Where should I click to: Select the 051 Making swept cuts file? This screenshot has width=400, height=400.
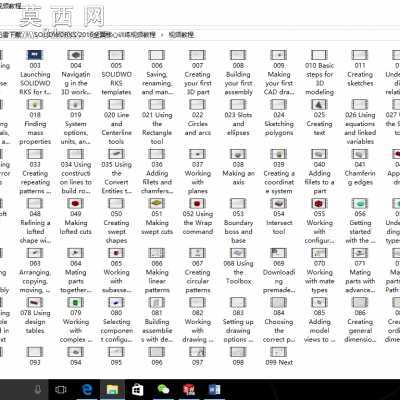[157, 217]
